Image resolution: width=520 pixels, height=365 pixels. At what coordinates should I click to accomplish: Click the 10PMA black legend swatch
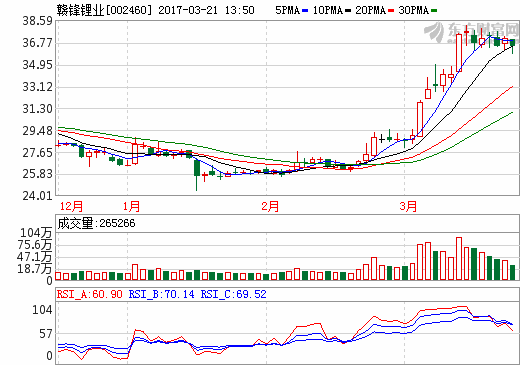[x=348, y=11]
